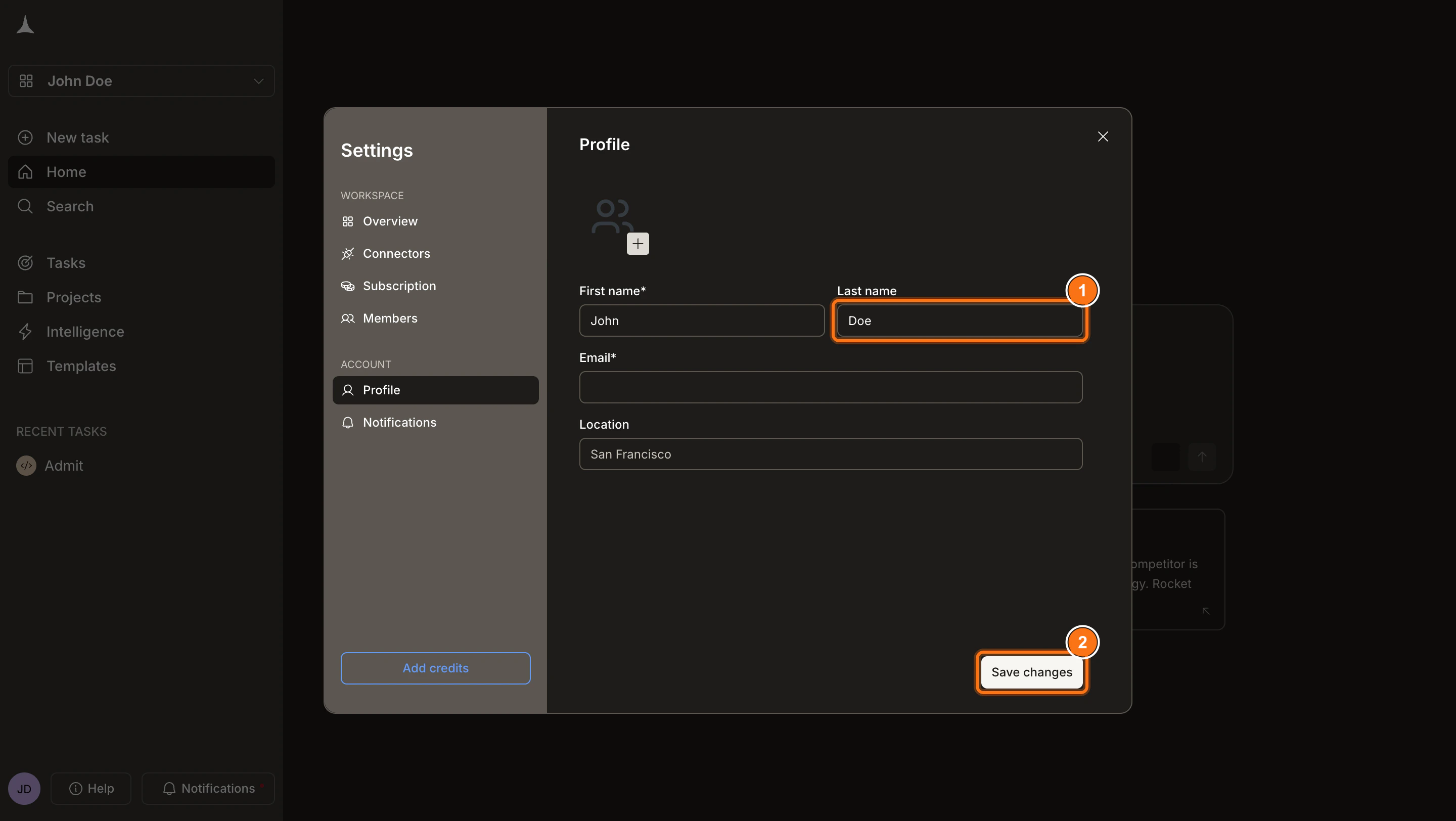Open Members via the people icon

click(348, 318)
